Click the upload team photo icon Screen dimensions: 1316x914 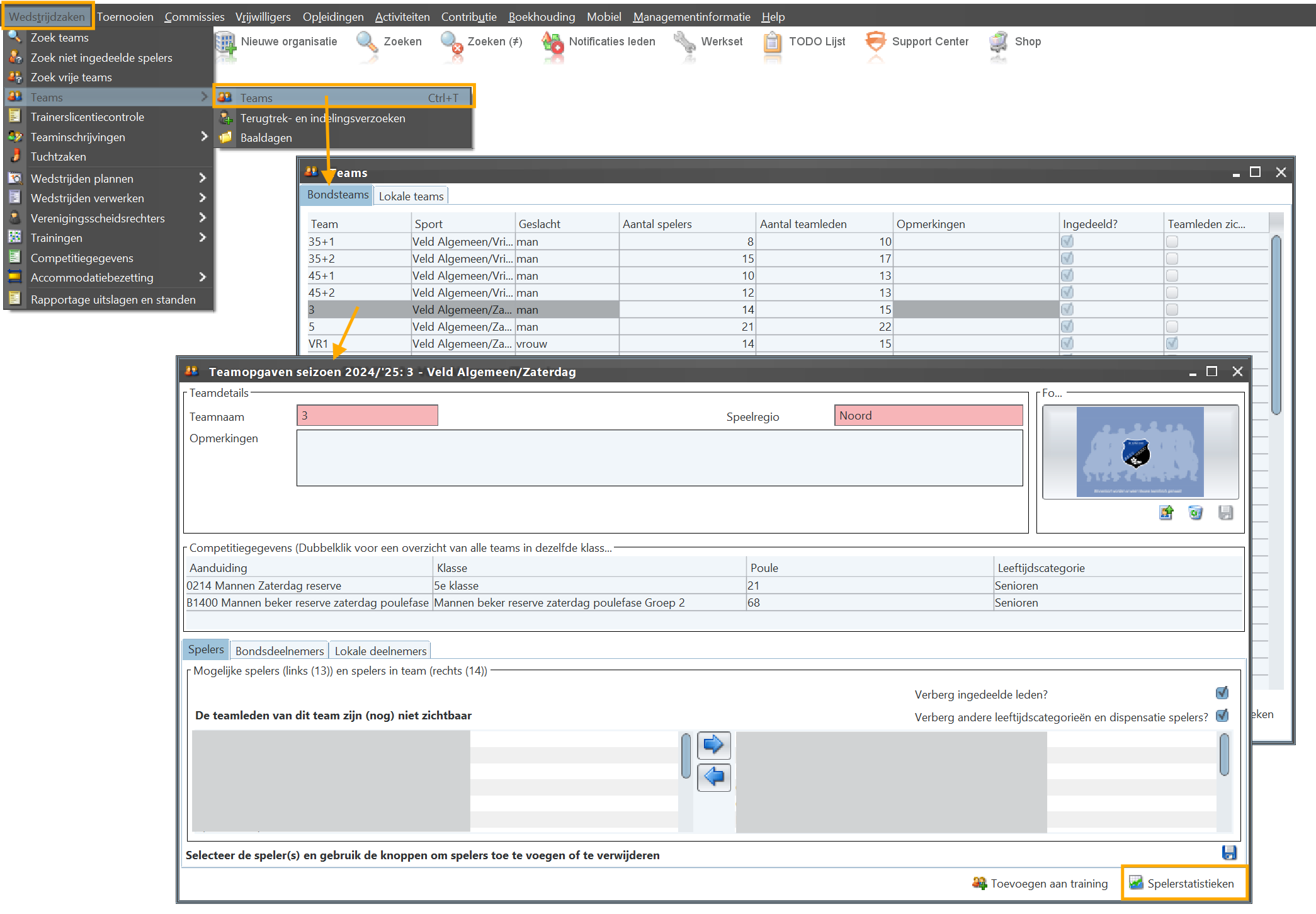(1166, 513)
